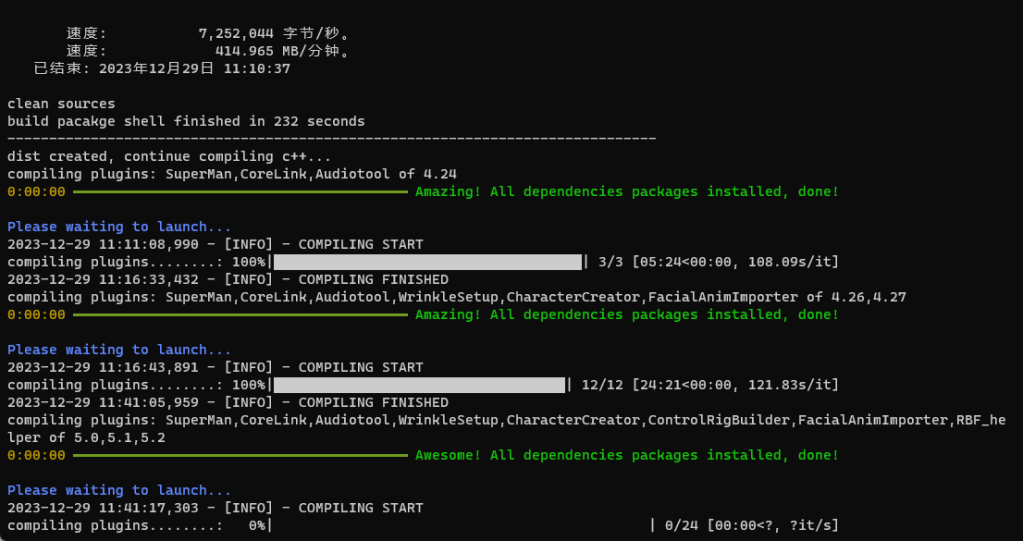Click the 11:41:17 COMPILING START log entry

215,508
